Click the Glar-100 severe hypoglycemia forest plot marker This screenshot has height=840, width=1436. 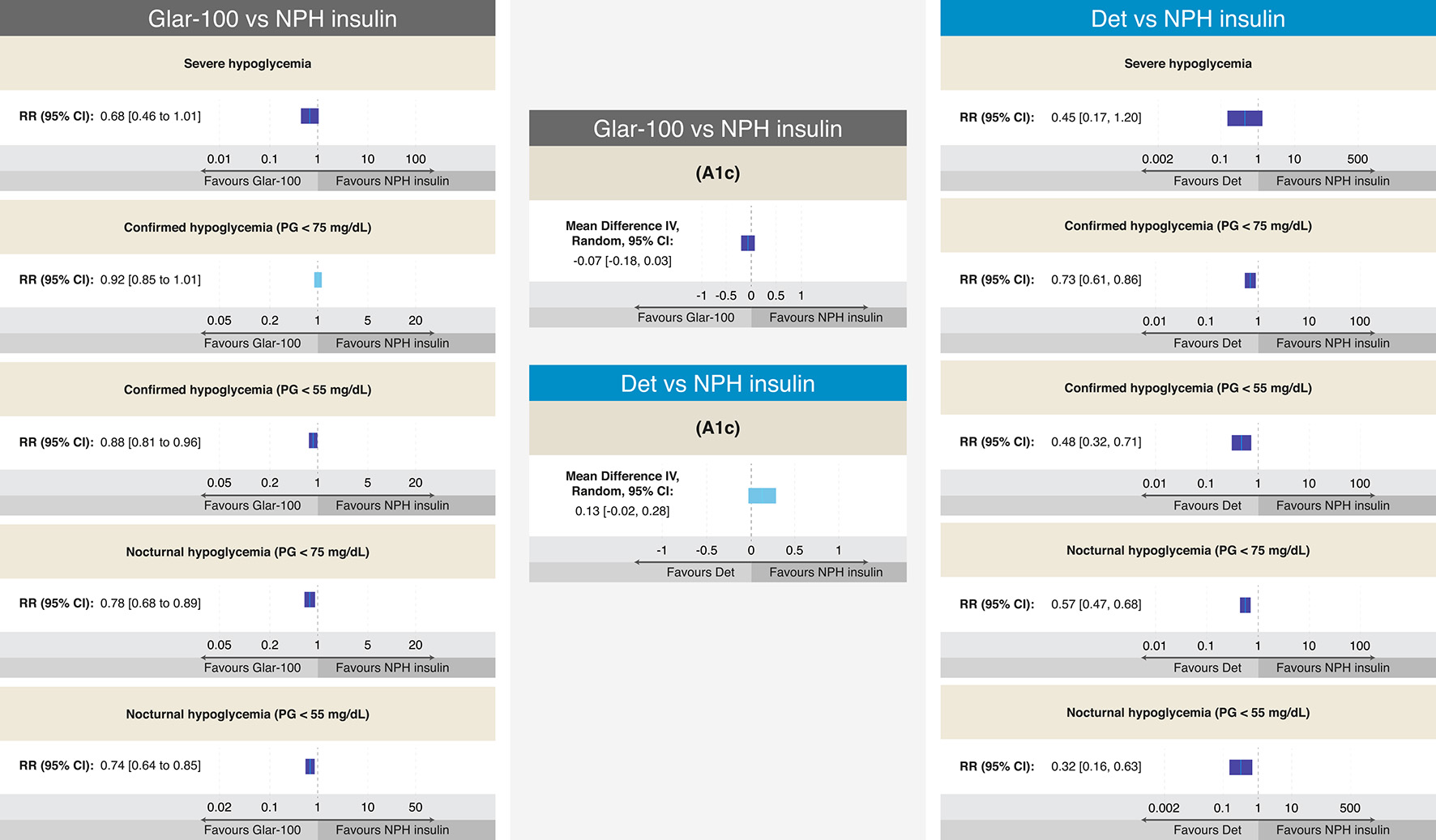[x=310, y=116]
